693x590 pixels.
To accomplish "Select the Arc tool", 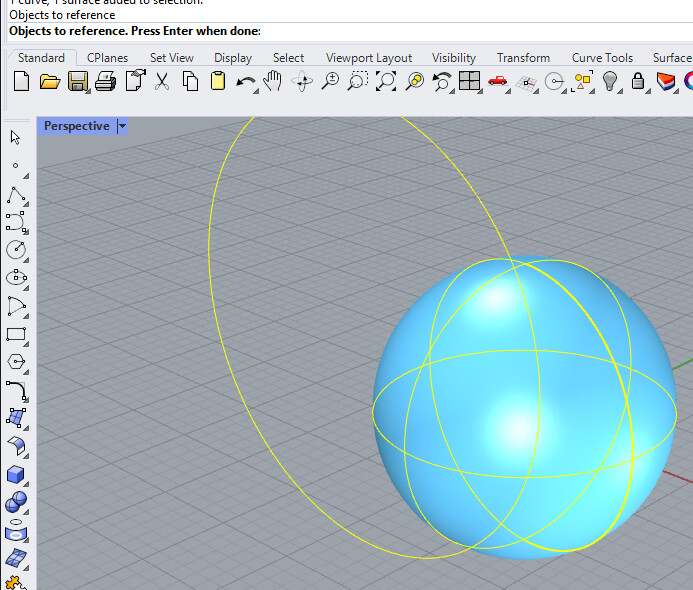I will (x=16, y=306).
